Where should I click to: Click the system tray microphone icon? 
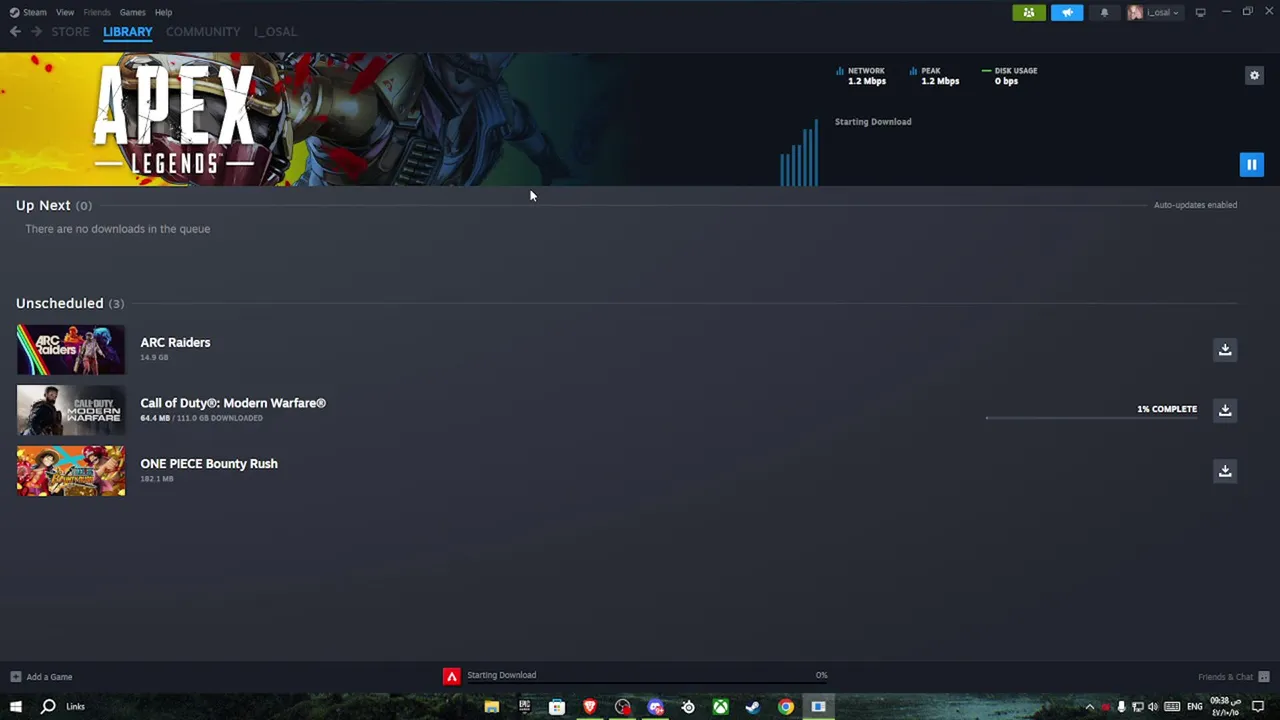[x=1121, y=707]
